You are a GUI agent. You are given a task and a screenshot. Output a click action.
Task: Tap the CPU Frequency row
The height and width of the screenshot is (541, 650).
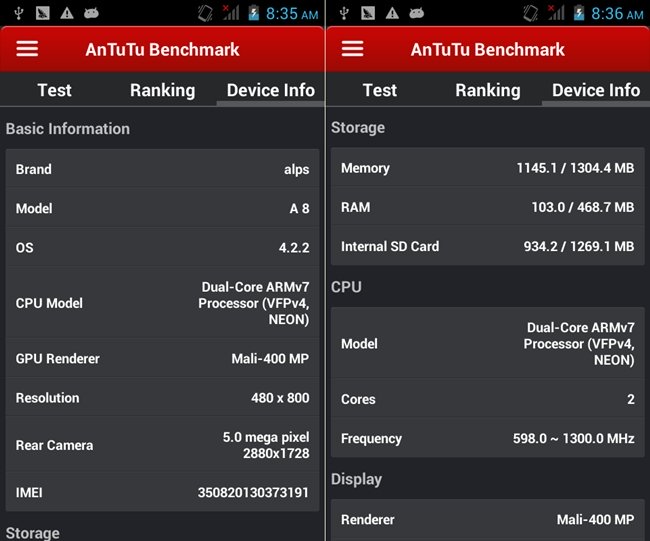click(x=487, y=438)
